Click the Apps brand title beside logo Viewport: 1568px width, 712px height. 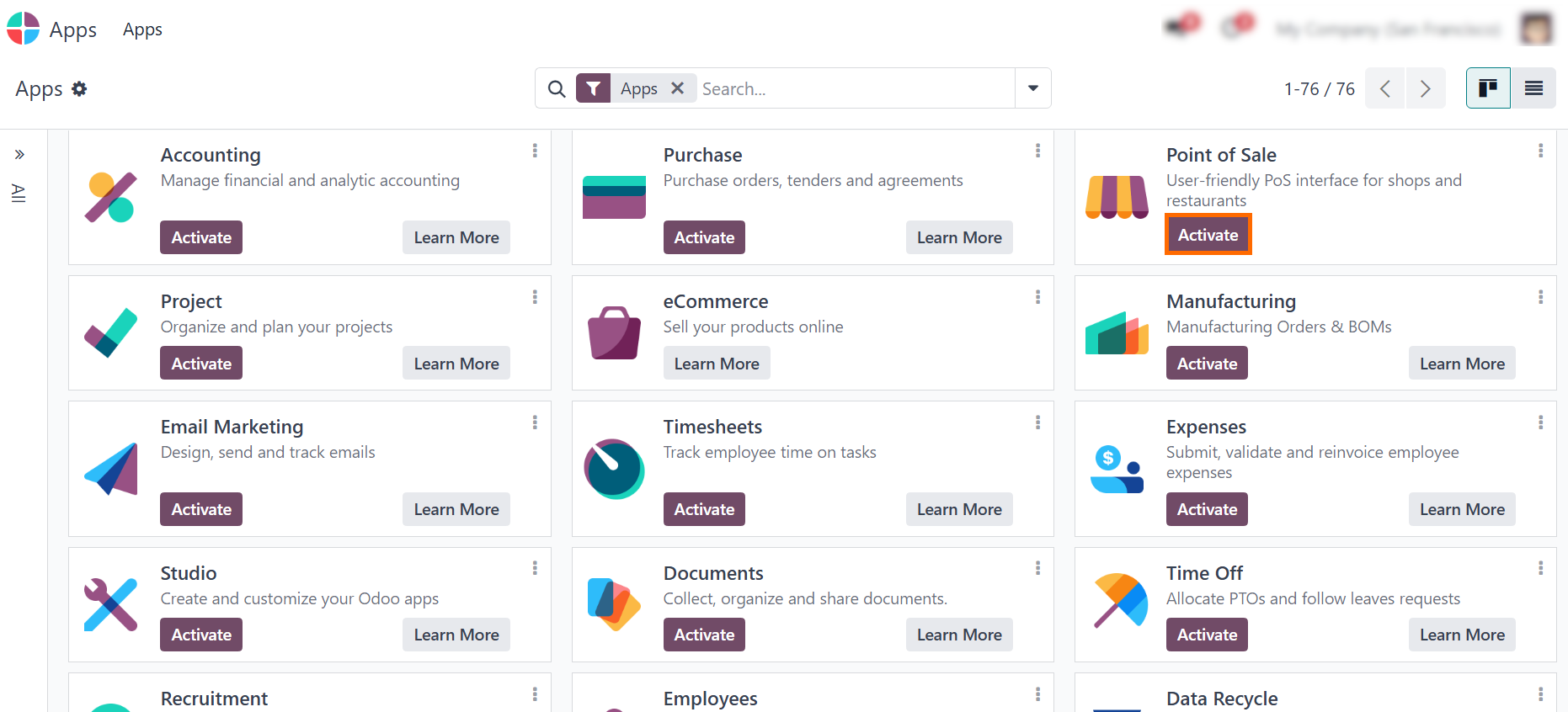[73, 29]
